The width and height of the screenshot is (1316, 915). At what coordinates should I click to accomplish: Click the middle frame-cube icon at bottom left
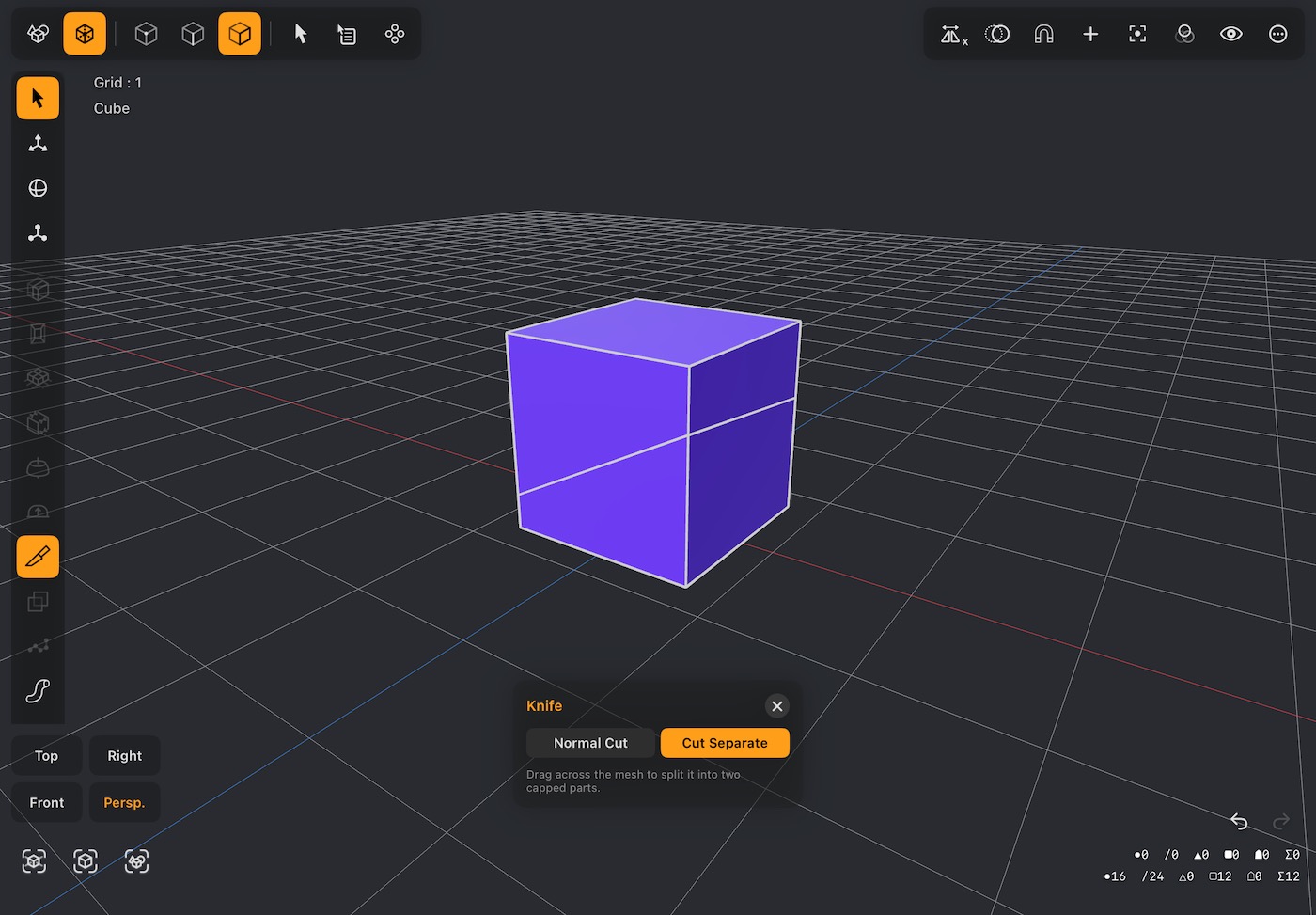tap(86, 861)
